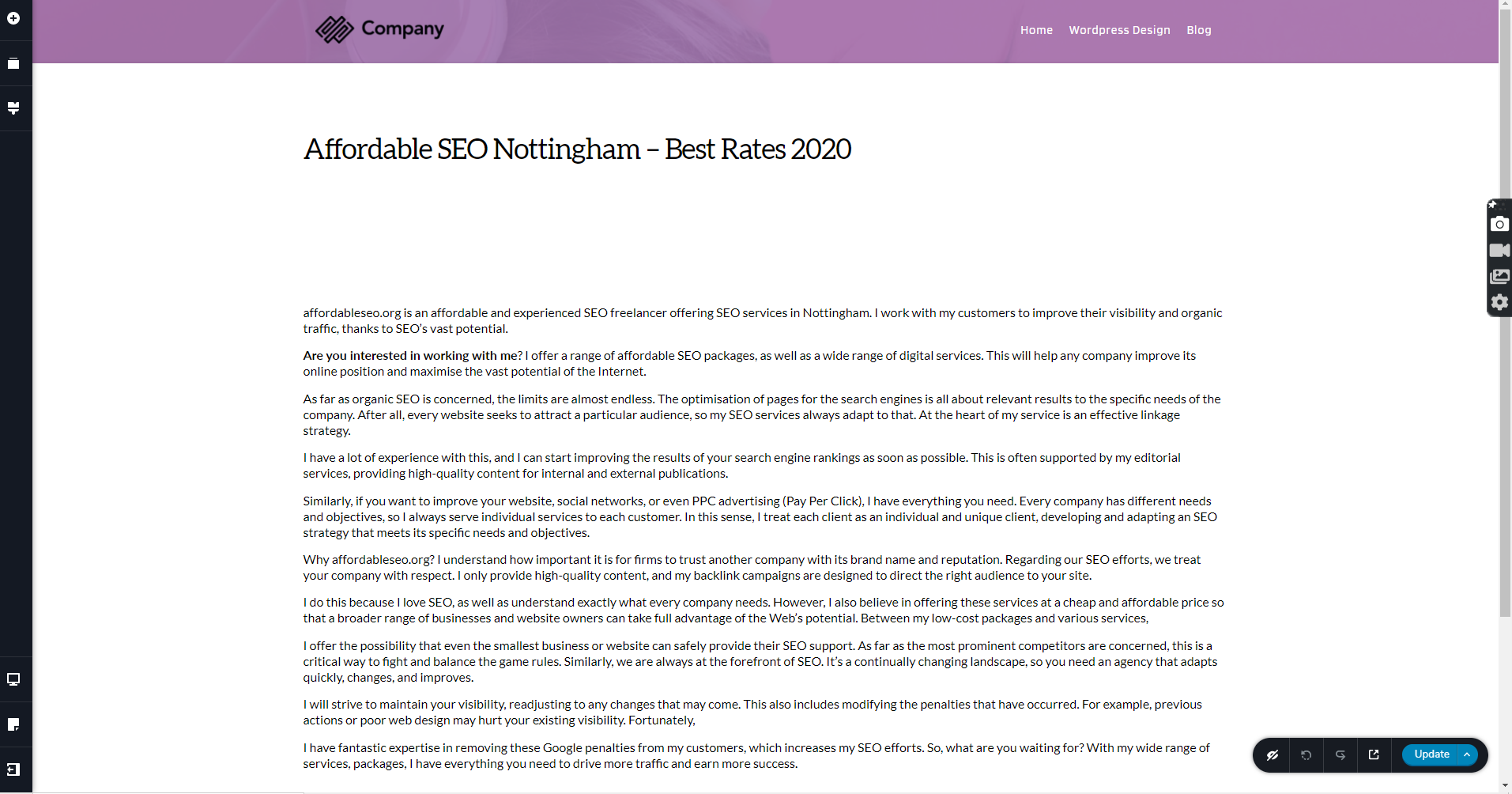This screenshot has width=1512, height=794.
Task: Expand the chevron next to Update
Action: coord(1467,754)
